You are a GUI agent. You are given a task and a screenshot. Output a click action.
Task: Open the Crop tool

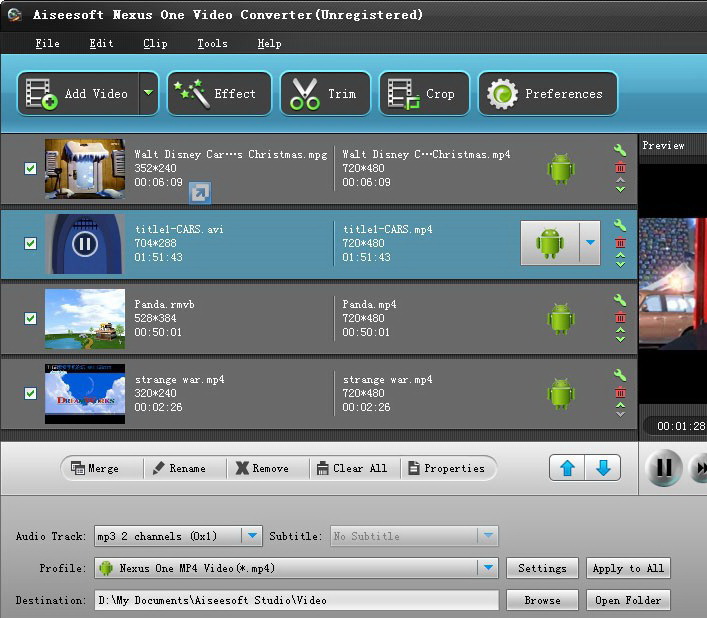[x=424, y=93]
